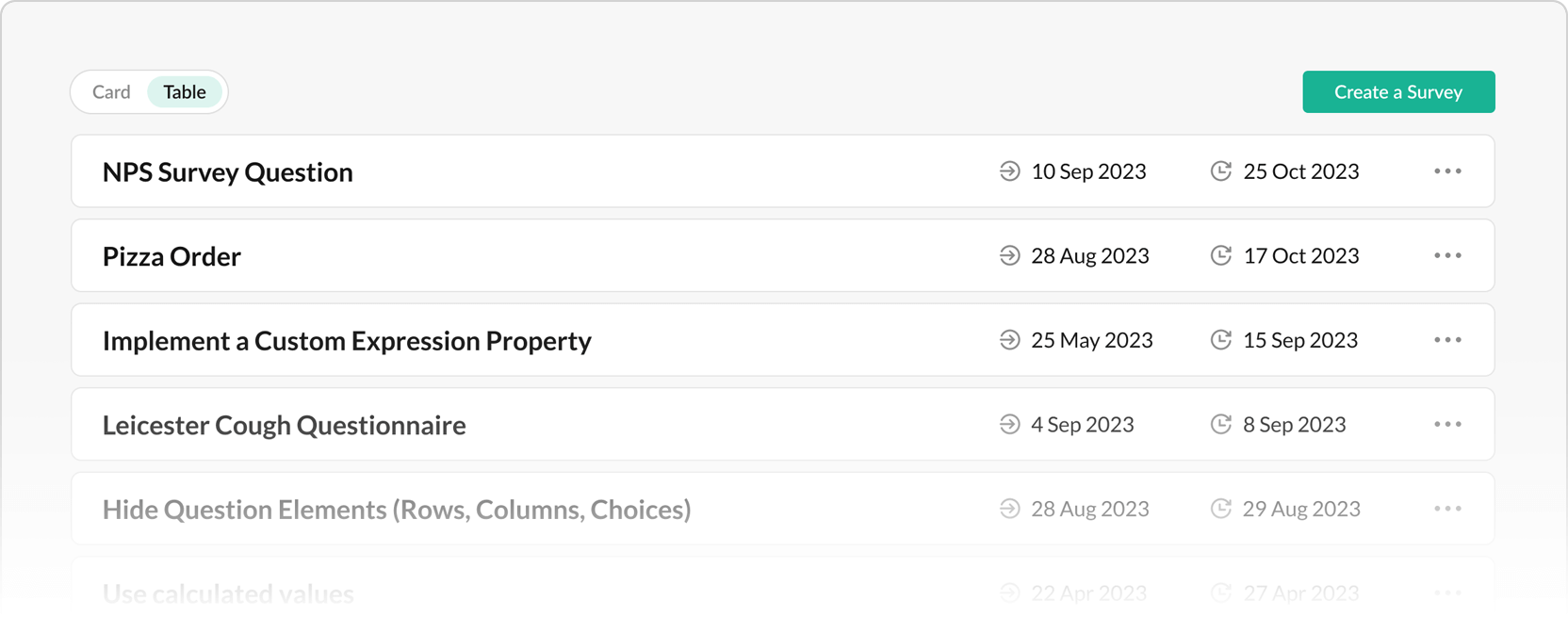Toggle the view switcher pill control
1568x617 pixels.
(149, 91)
